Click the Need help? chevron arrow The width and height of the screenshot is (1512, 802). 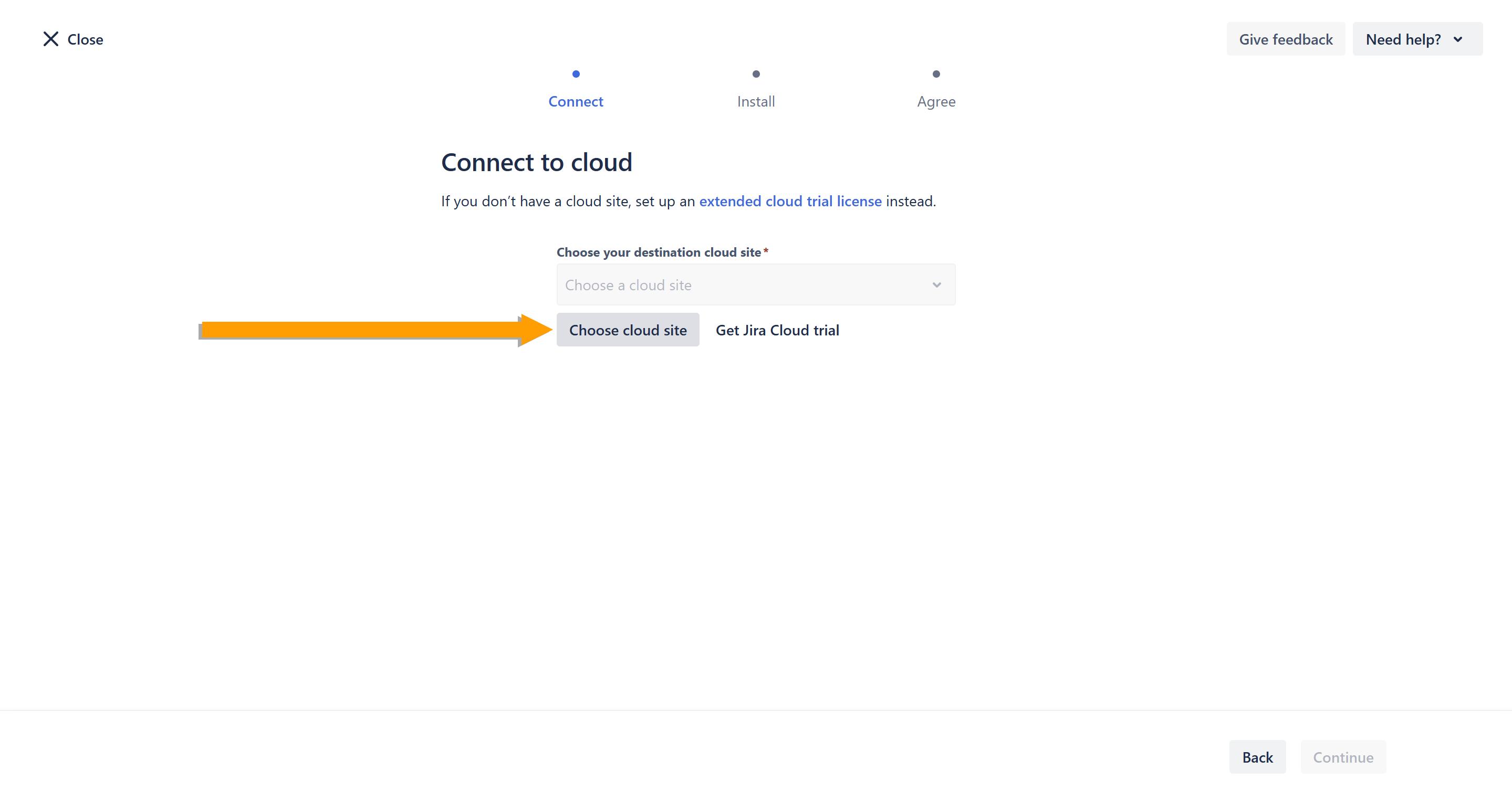tap(1457, 39)
